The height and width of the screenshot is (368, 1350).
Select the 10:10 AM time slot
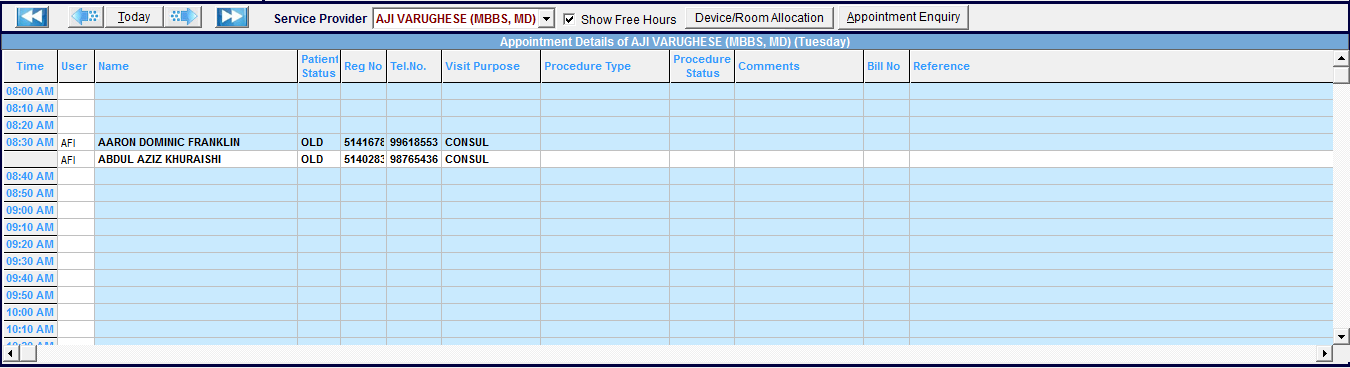pyautogui.click(x=30, y=329)
